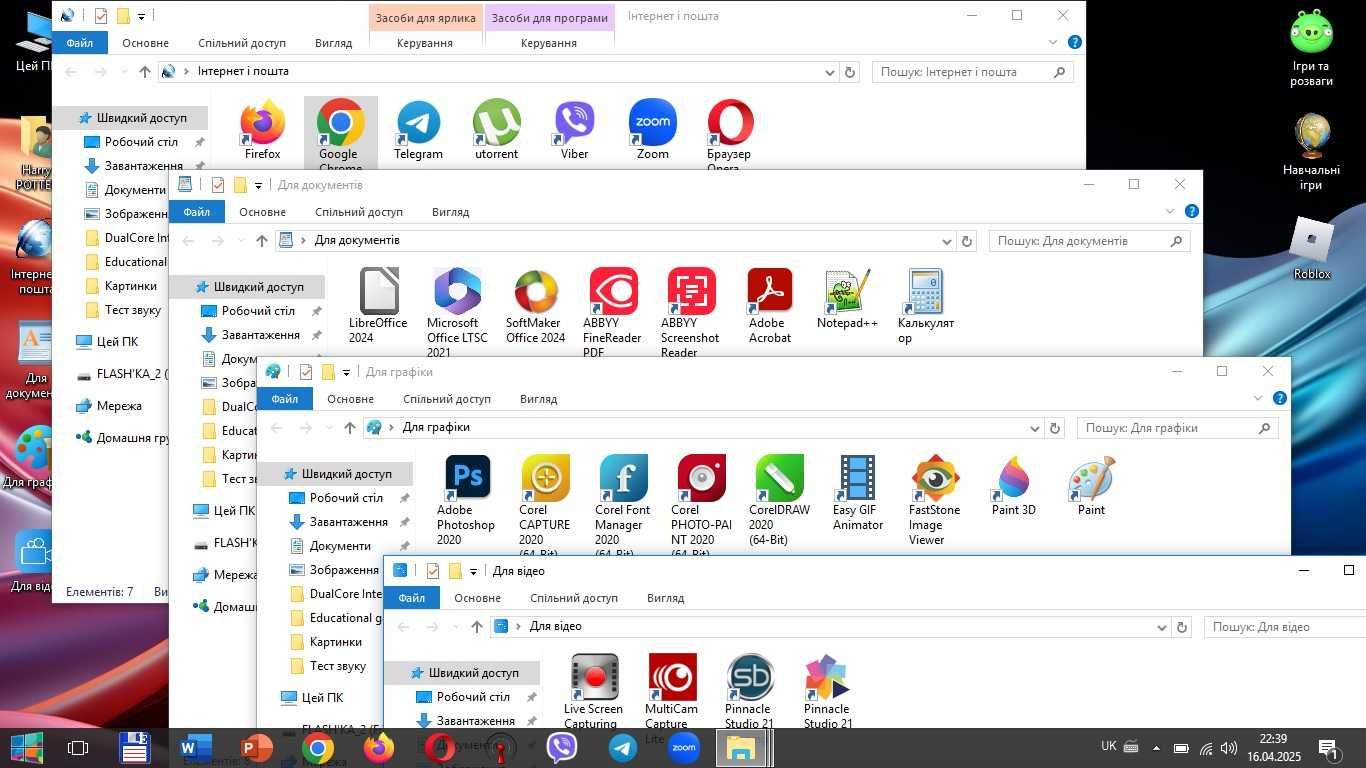Image resolution: width=1366 pixels, height=768 pixels.
Task: Open LibreOffice 2024 shortcut
Action: pos(378,306)
